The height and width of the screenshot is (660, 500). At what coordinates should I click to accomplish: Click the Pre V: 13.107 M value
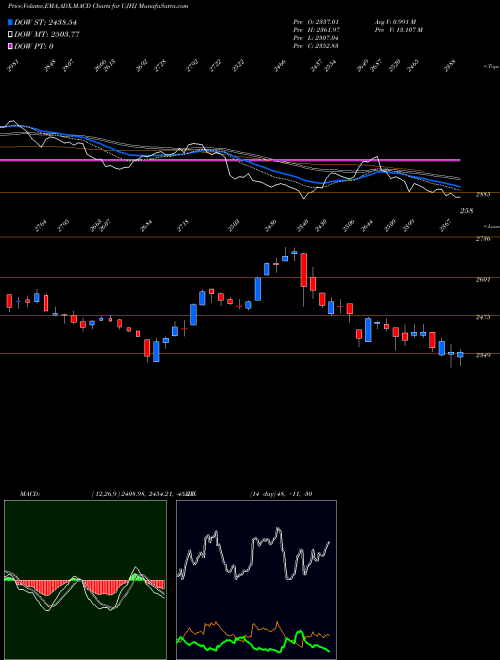click(x=399, y=30)
